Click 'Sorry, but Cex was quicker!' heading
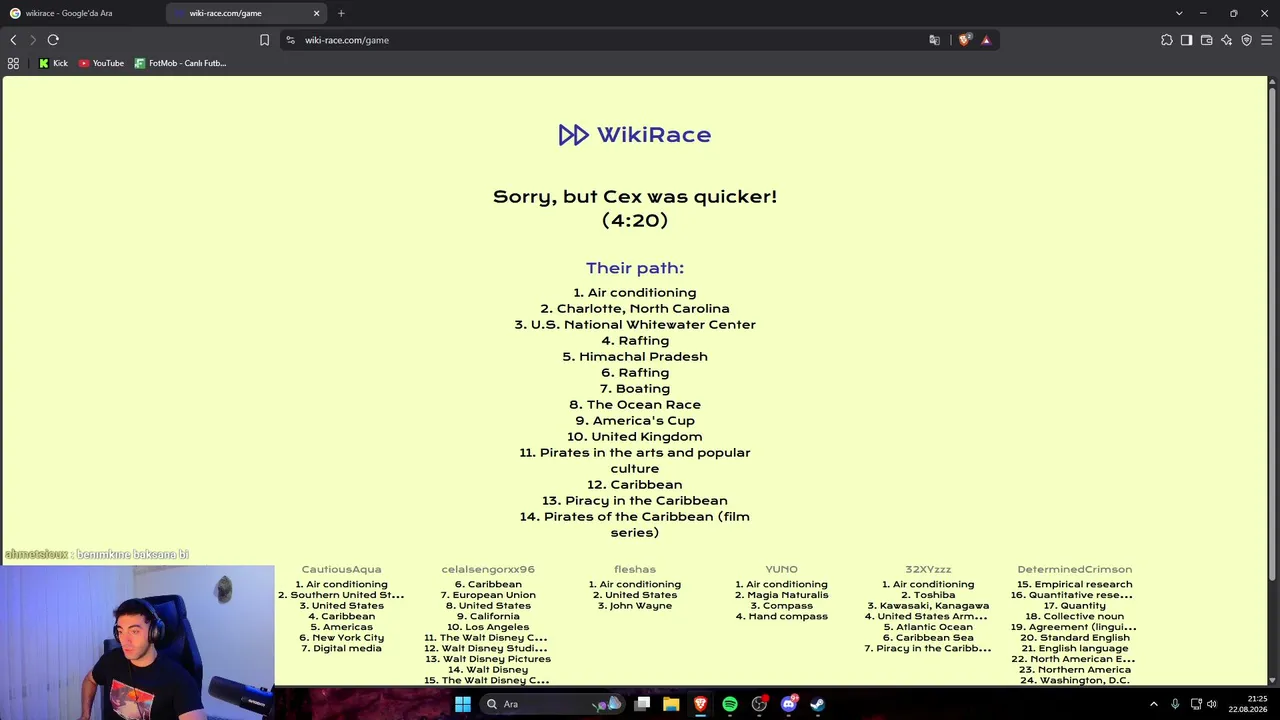This screenshot has height=720, width=1280. tap(635, 196)
